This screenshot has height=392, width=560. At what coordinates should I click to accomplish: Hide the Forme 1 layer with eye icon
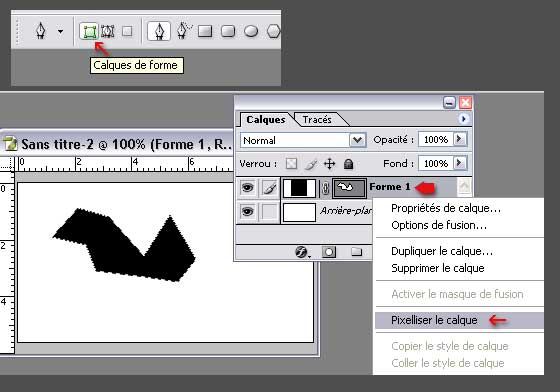(x=247, y=187)
